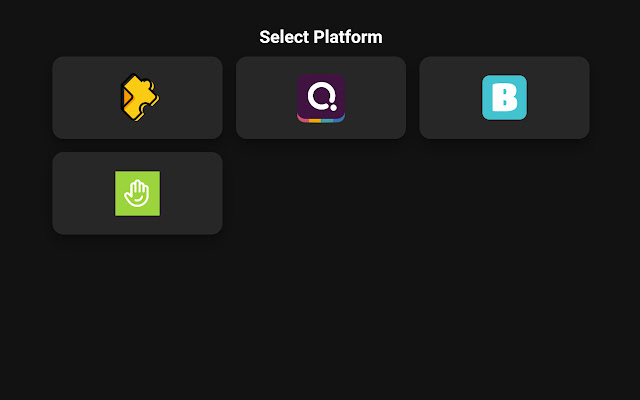Click the Select Platform heading
This screenshot has height=400, width=640.
320,37
